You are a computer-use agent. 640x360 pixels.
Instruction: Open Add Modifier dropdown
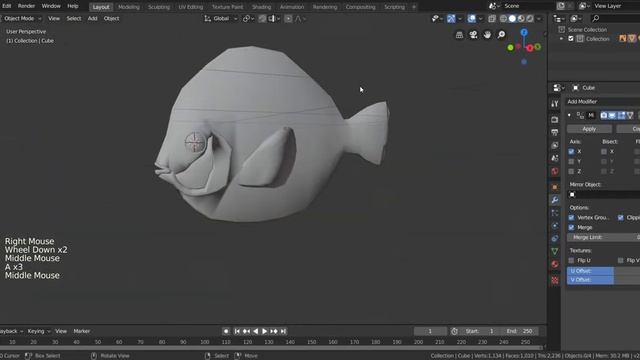(603, 102)
